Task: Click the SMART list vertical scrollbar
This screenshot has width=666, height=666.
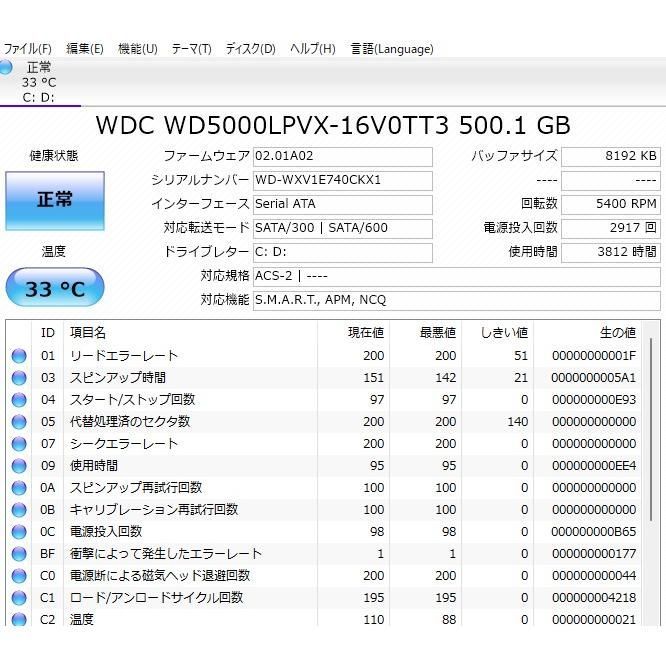Action: click(651, 429)
